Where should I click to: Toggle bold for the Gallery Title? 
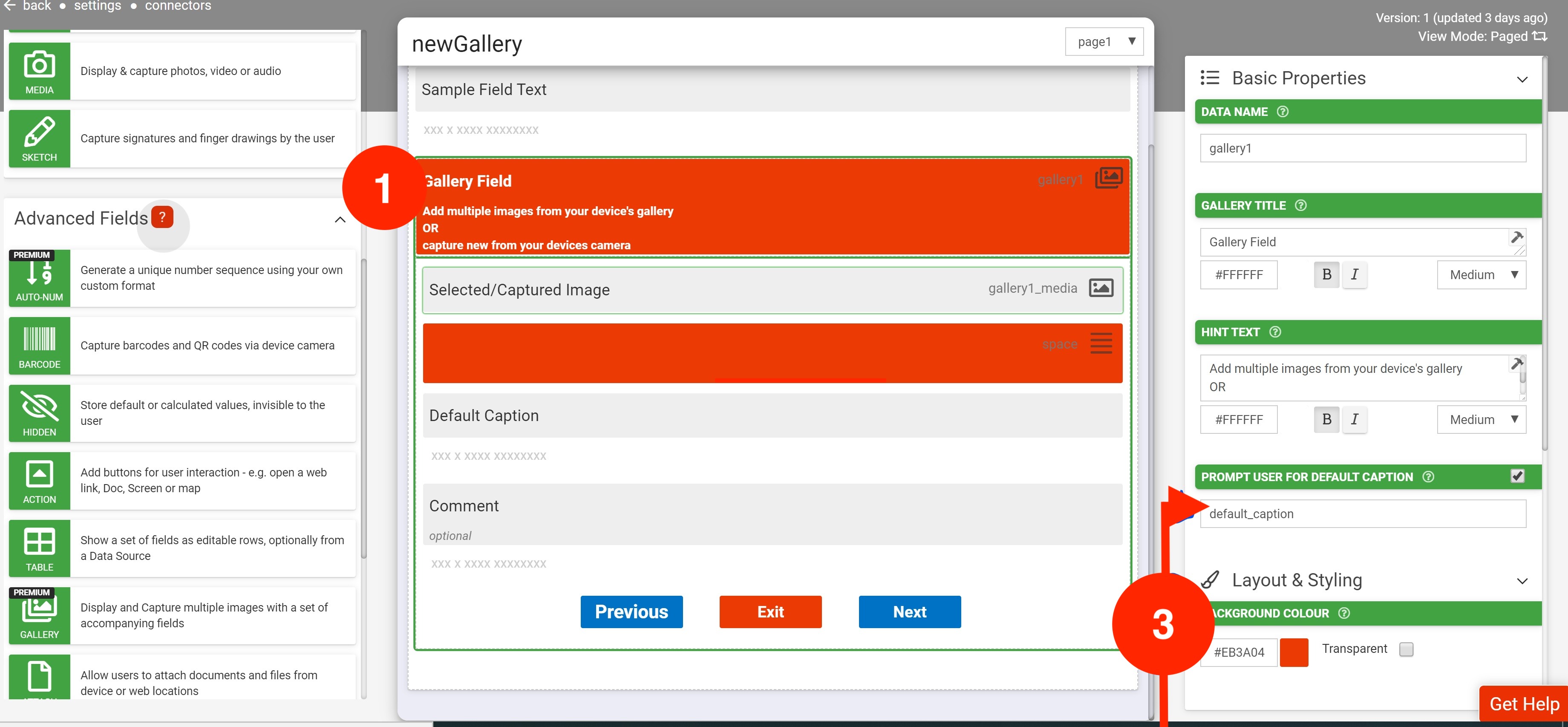(x=1326, y=274)
